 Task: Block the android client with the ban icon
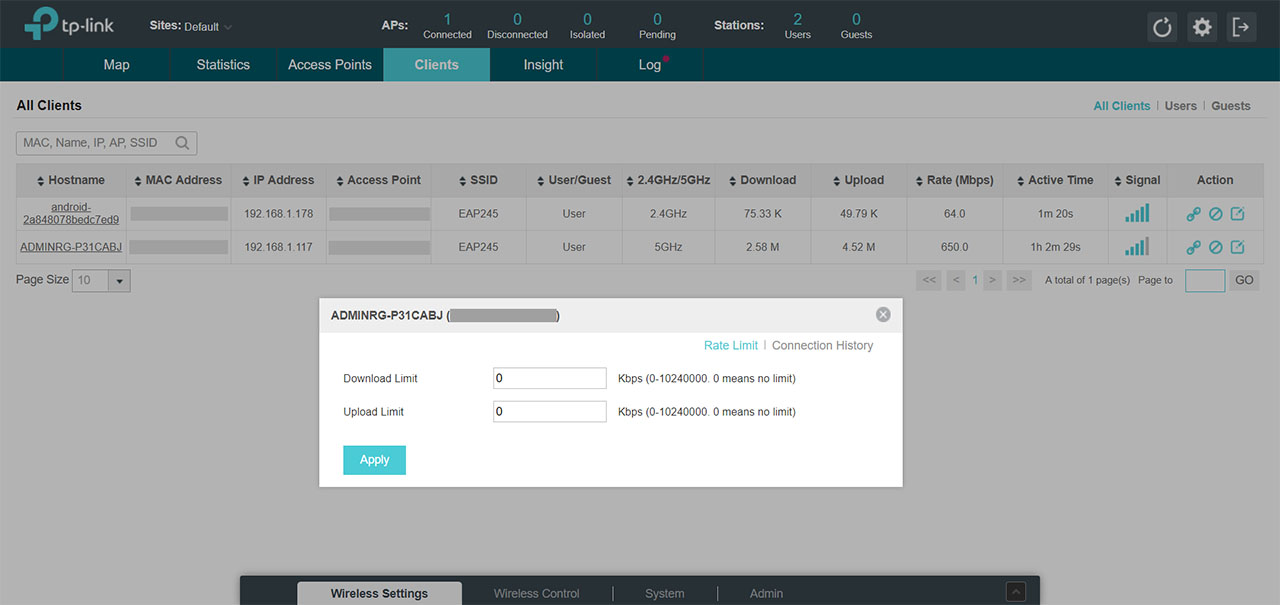1215,214
